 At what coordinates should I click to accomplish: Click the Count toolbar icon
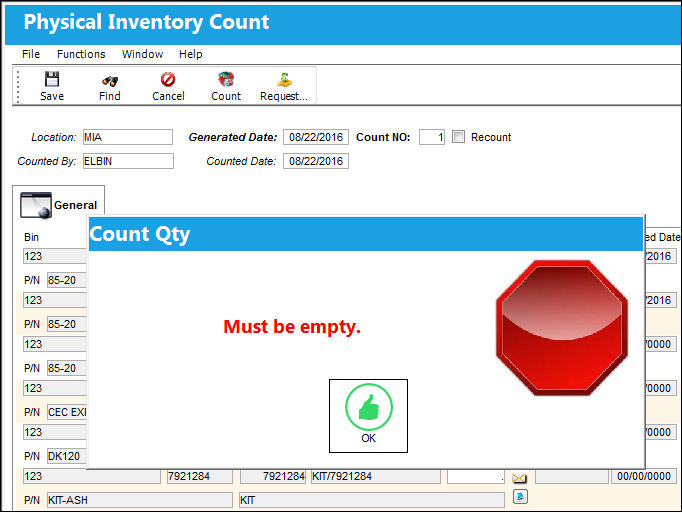point(226,80)
